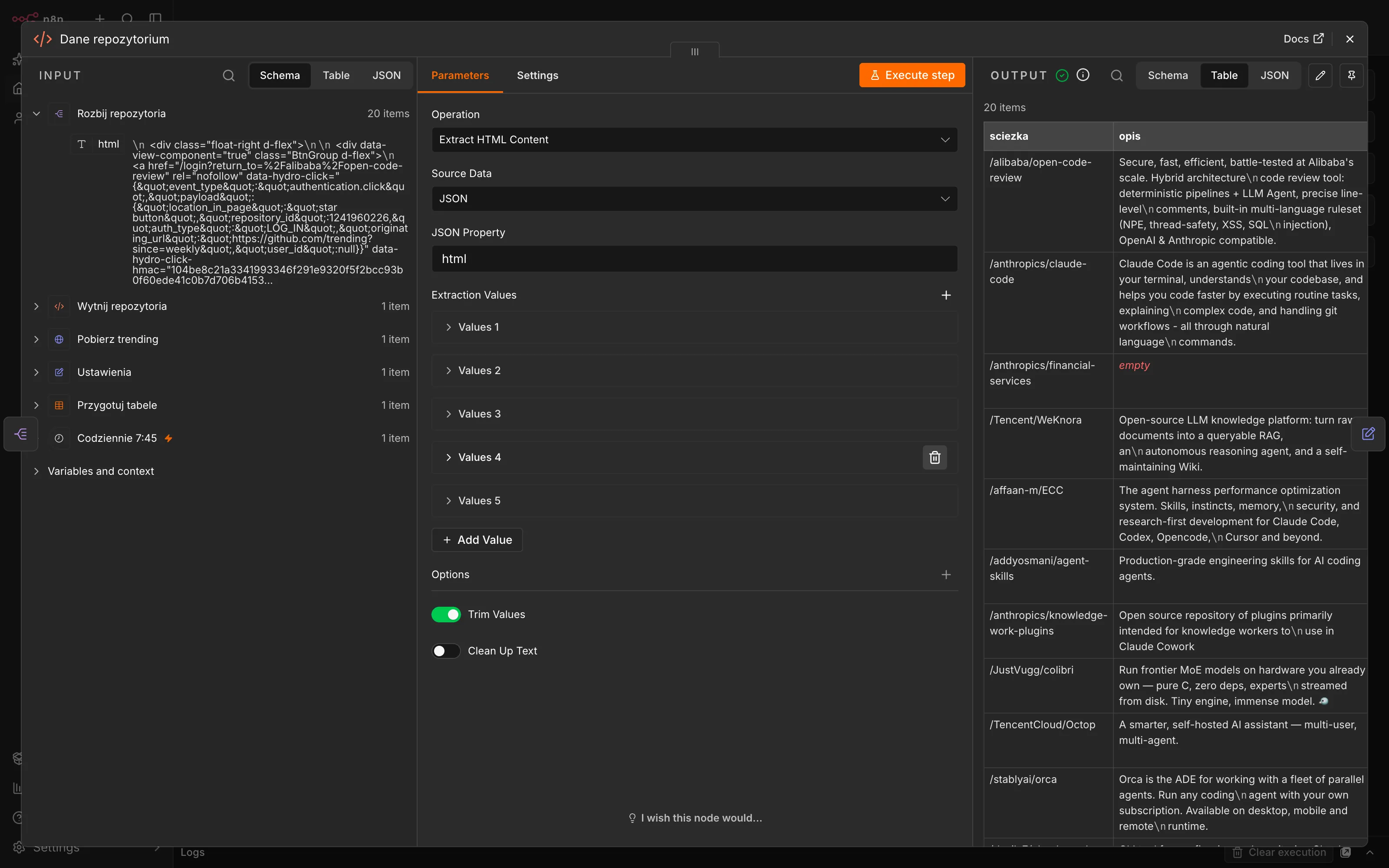
Task: Add an option with the Options plus icon
Action: tap(946, 575)
